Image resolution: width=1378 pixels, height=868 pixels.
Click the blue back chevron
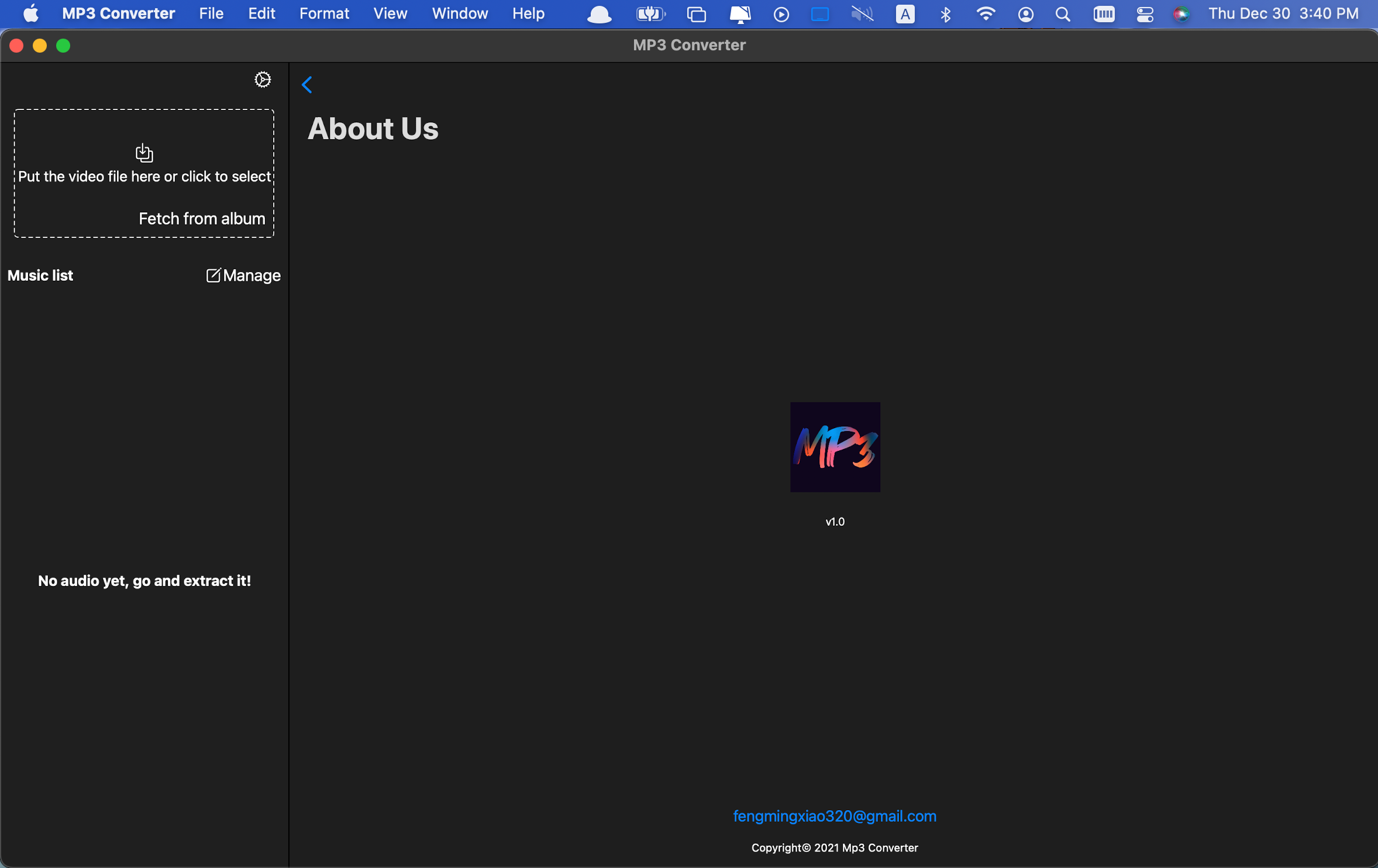point(307,85)
